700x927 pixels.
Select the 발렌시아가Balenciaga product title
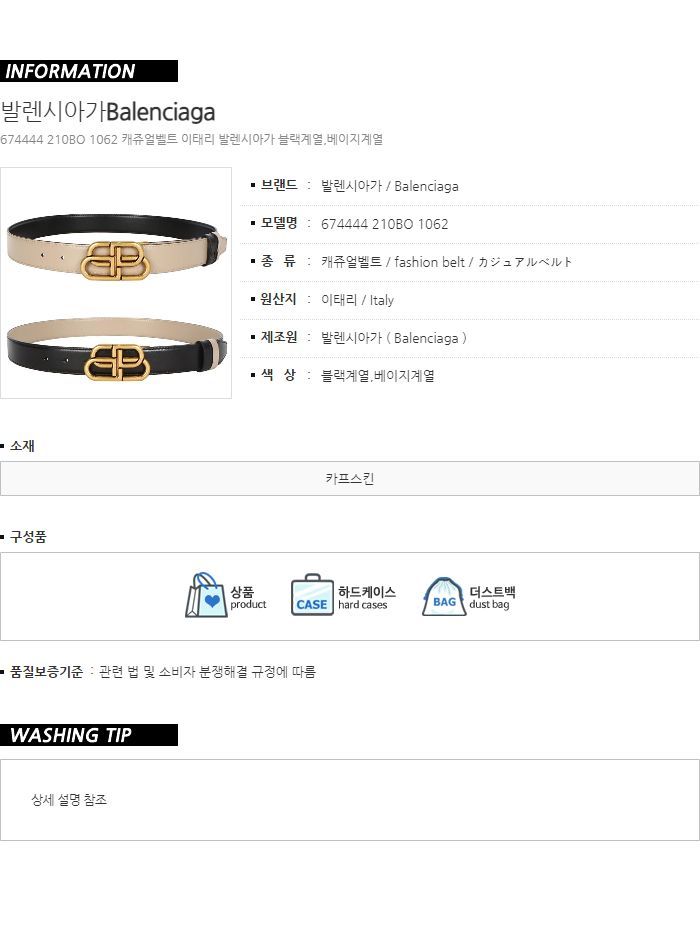(108, 112)
